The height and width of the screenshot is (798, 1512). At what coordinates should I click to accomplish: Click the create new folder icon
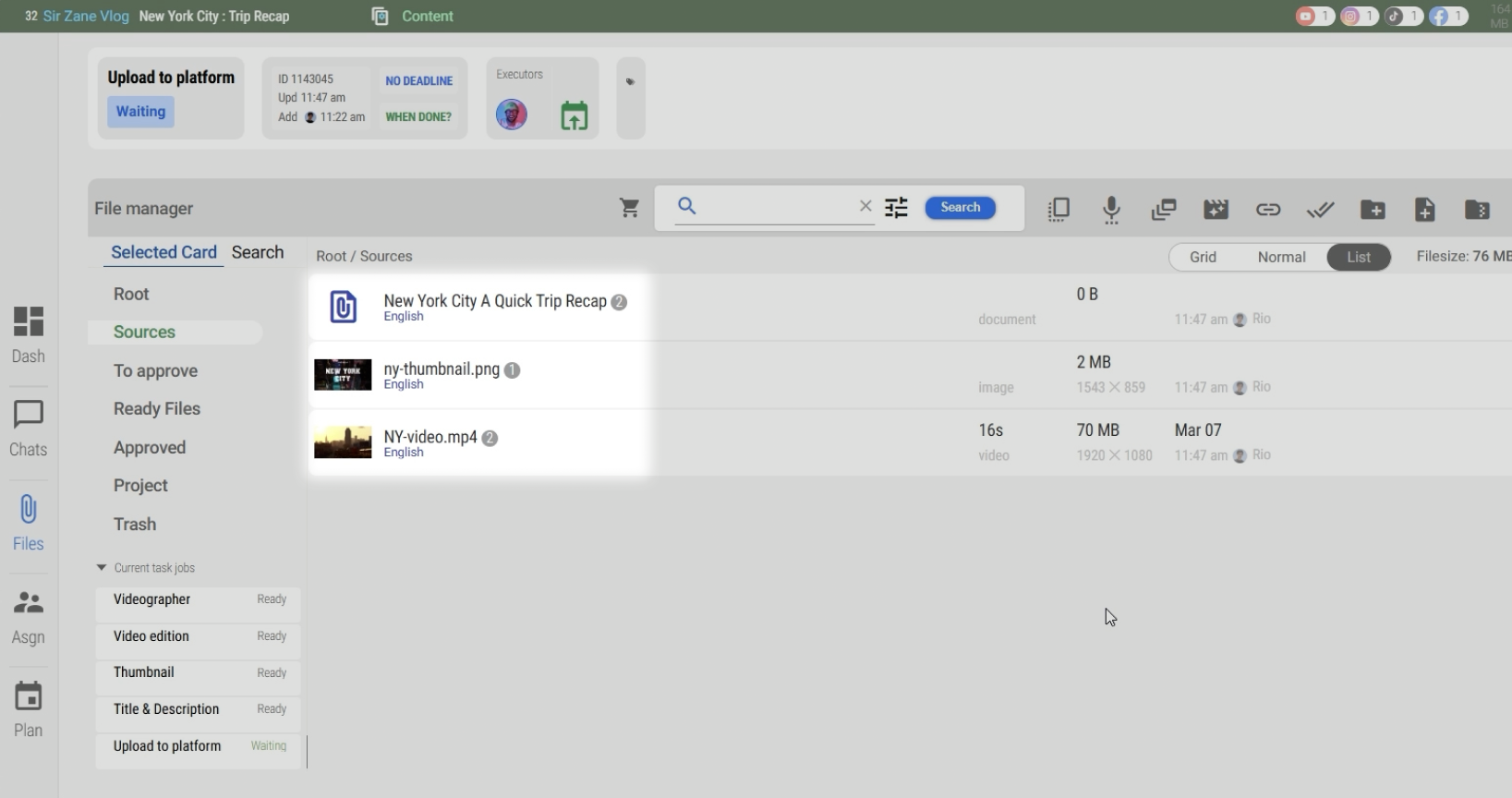coord(1373,210)
